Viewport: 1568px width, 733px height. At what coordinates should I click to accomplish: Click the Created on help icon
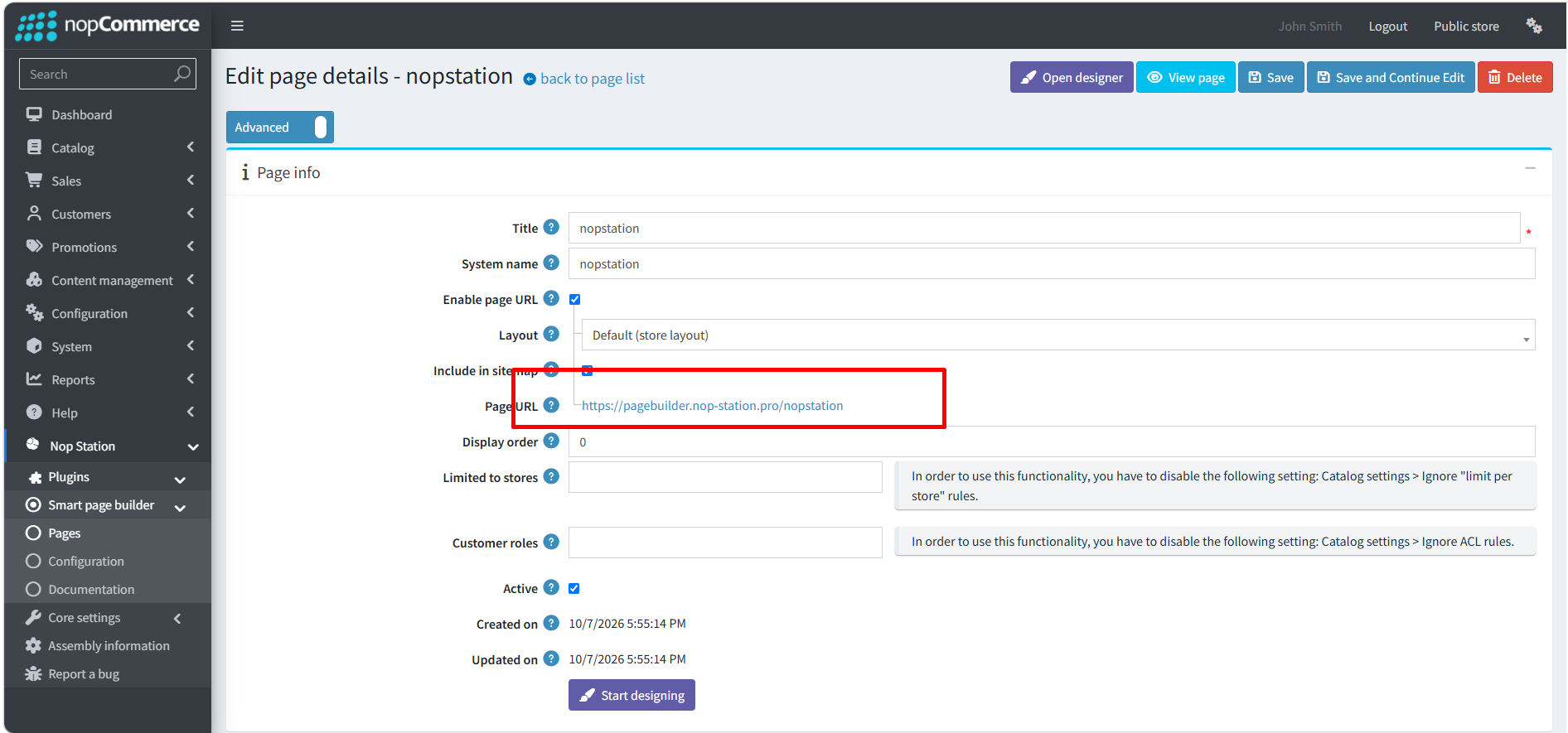(551, 623)
